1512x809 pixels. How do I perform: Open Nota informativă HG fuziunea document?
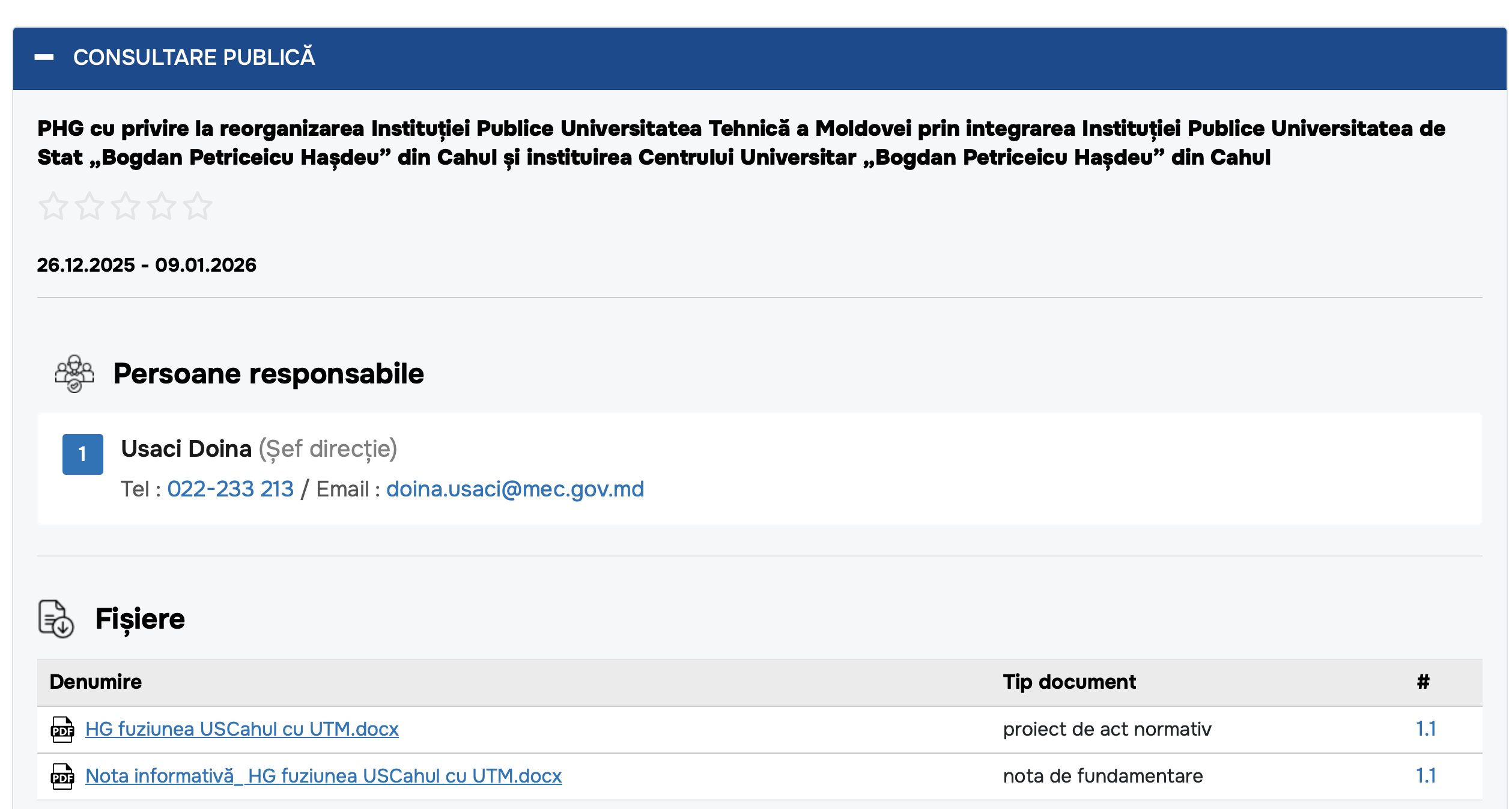click(x=323, y=776)
